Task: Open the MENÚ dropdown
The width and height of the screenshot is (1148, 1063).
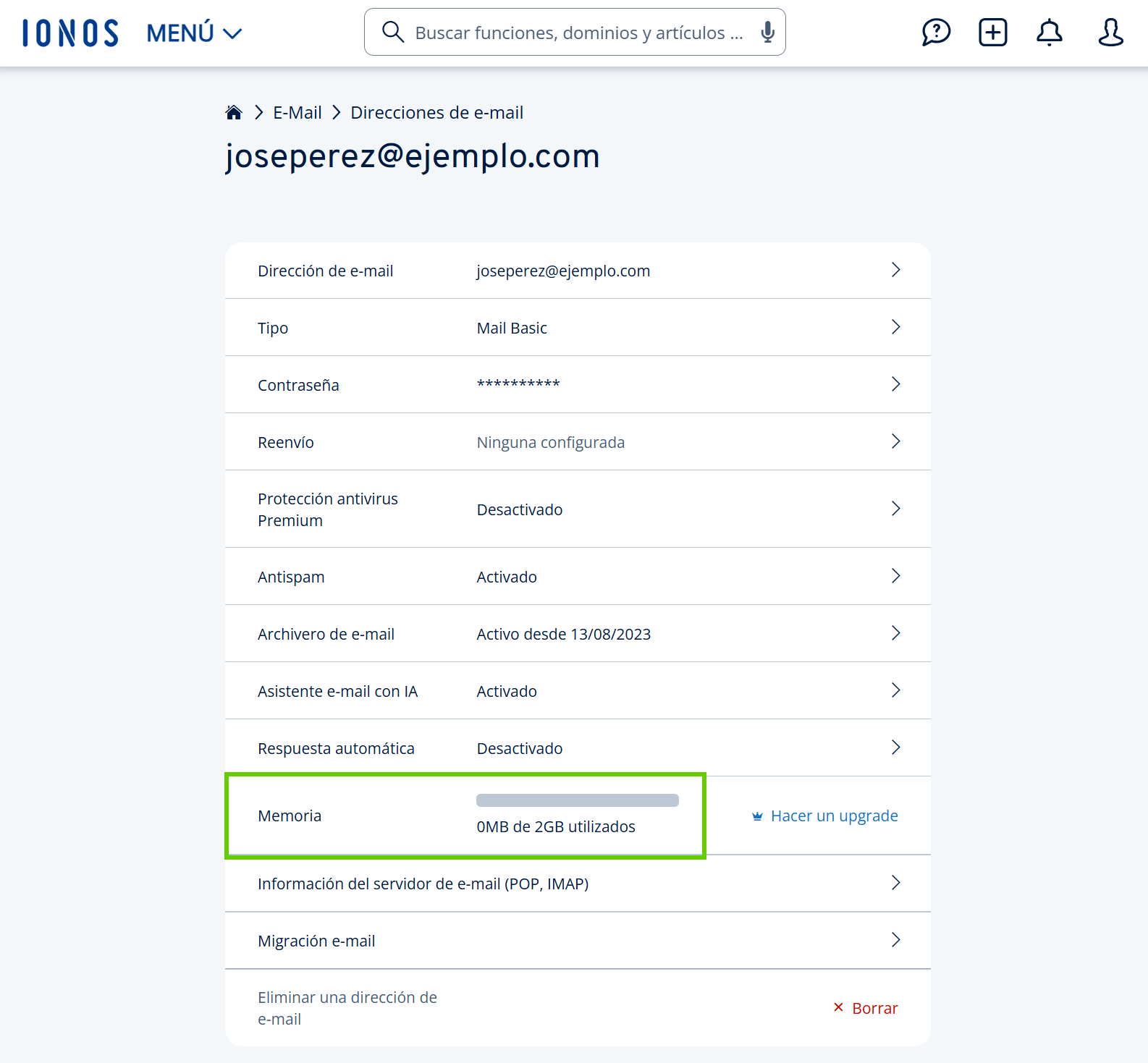Action: click(x=194, y=33)
